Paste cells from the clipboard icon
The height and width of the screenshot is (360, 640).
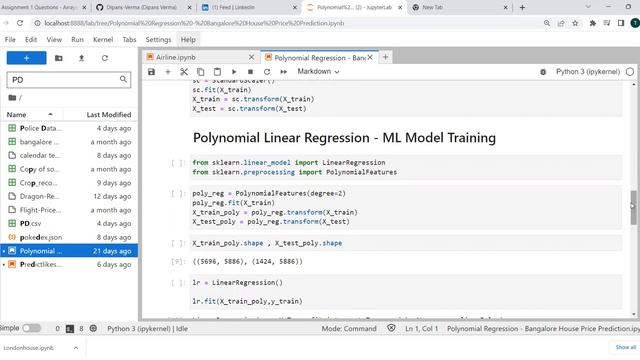coord(217,72)
